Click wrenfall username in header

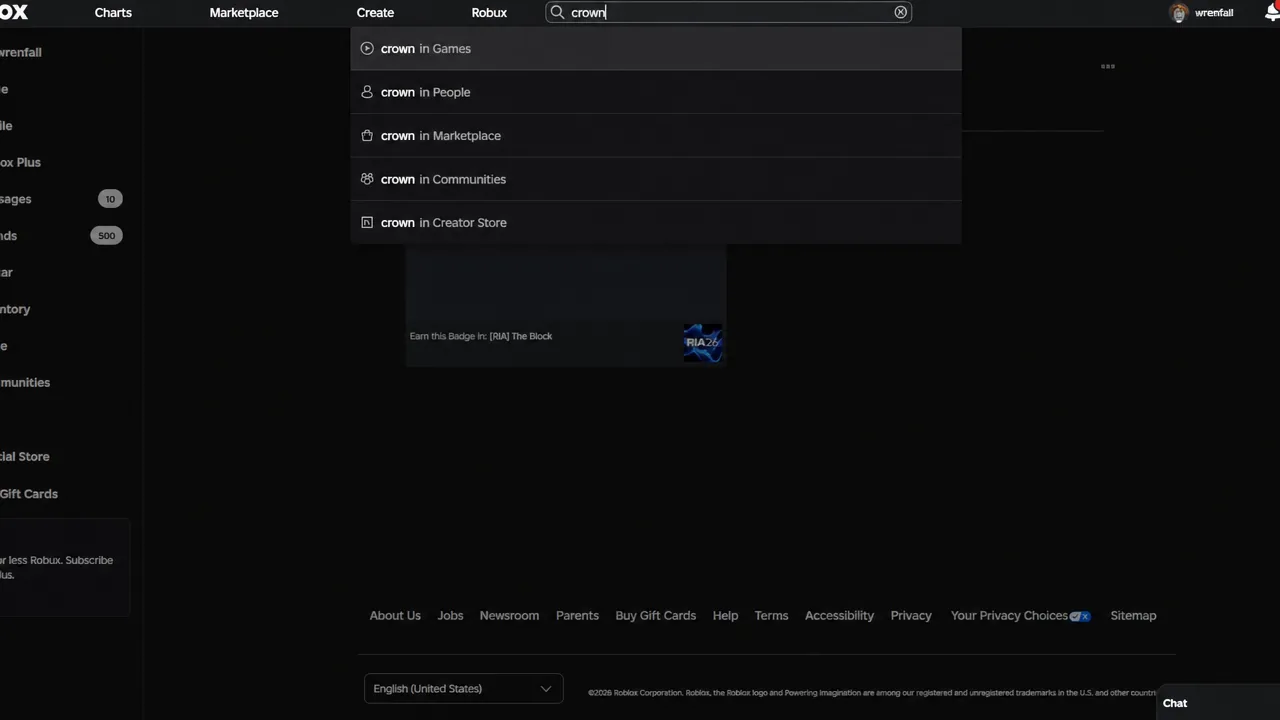click(x=1214, y=13)
